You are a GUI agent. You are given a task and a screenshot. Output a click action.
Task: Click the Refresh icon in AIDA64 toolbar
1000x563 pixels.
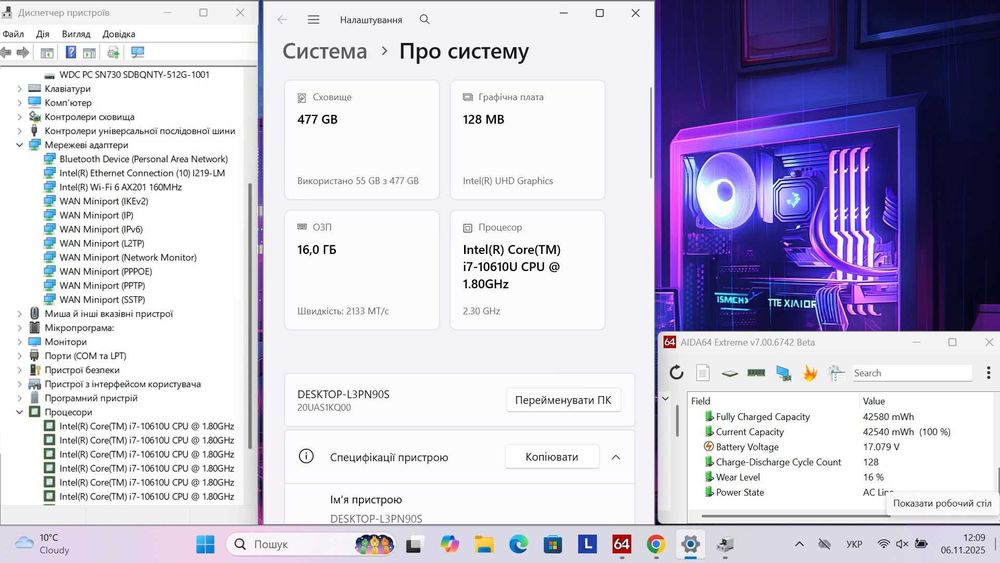click(x=676, y=372)
